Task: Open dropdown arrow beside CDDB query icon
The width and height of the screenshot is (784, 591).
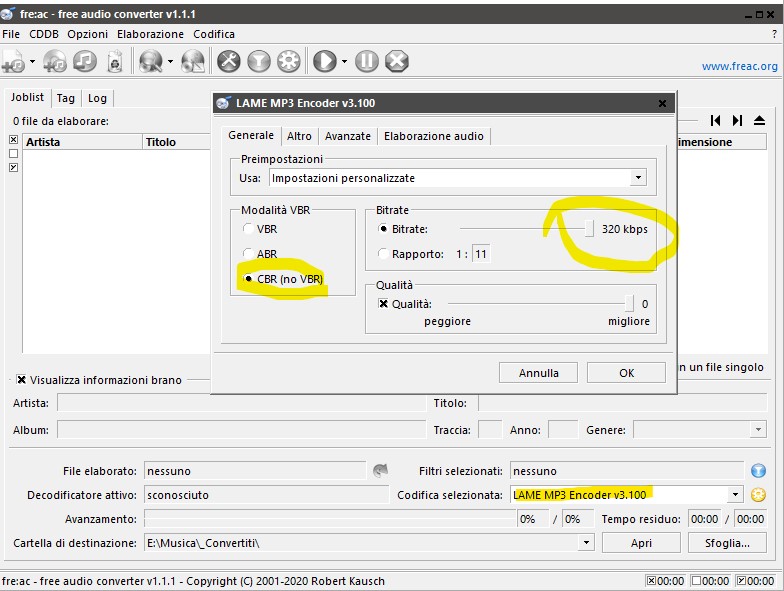Action: click(170, 62)
